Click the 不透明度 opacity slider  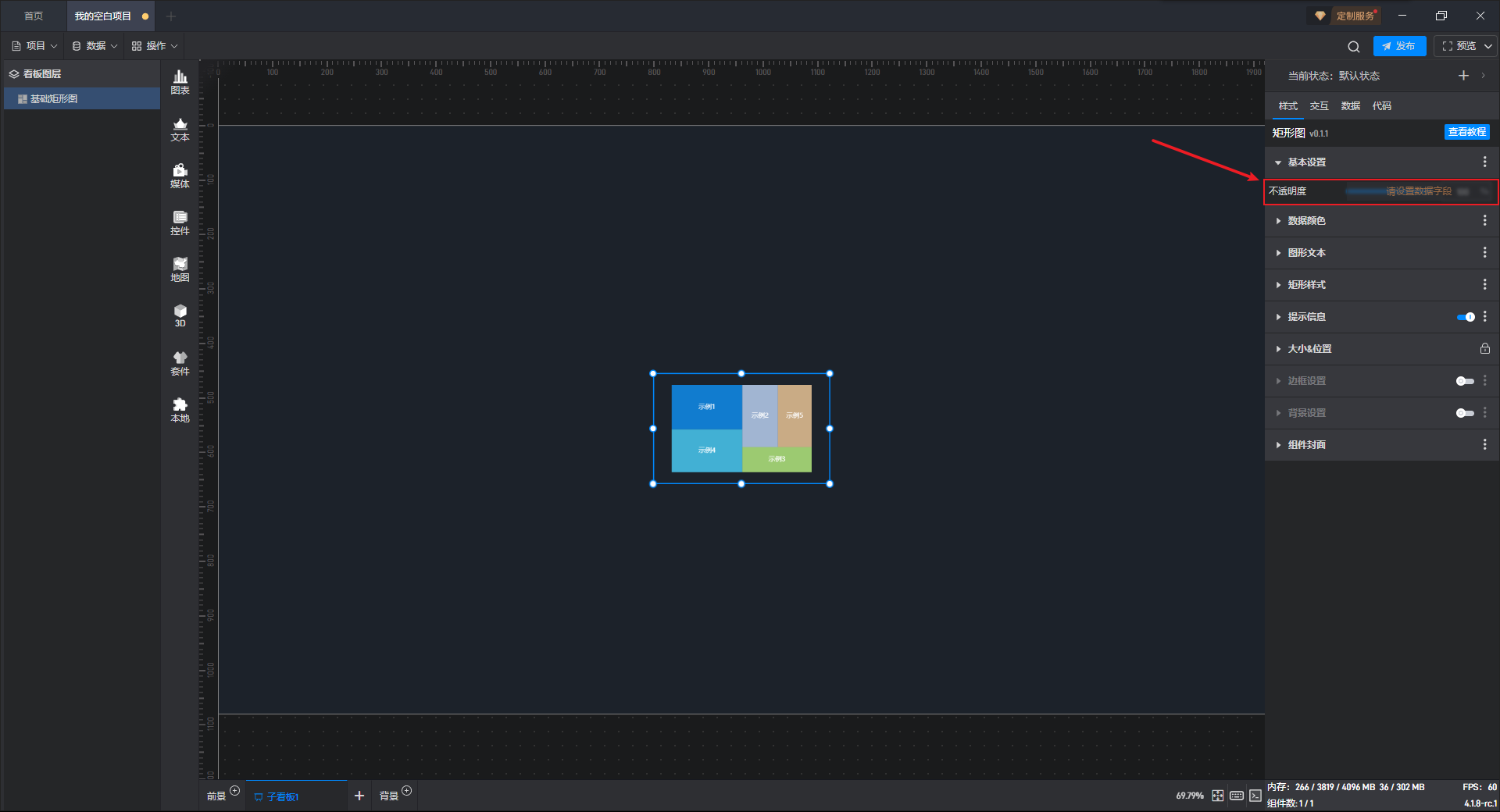(1398, 191)
